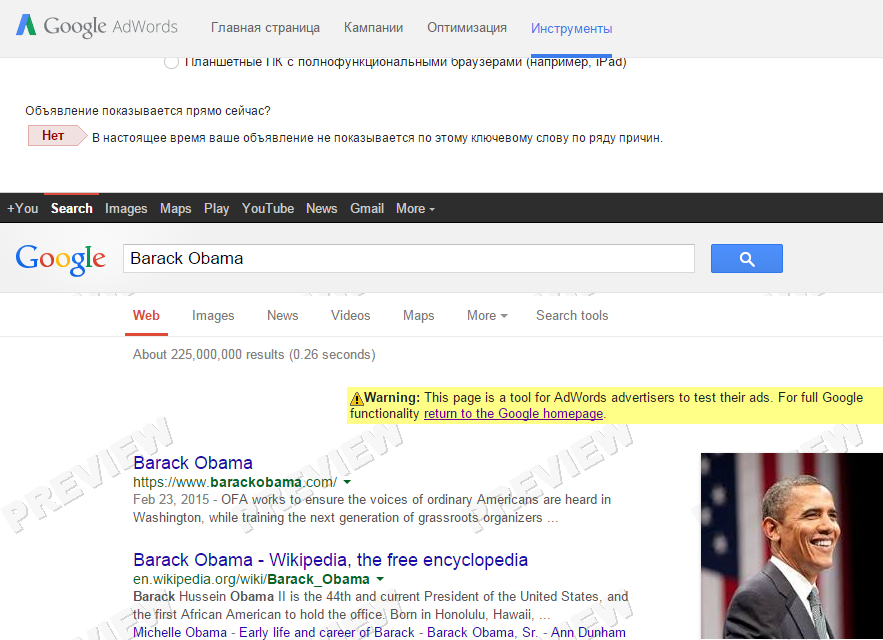The image size is (883, 640).
Task: Switch to the Videos results tab
Action: pyautogui.click(x=350, y=315)
